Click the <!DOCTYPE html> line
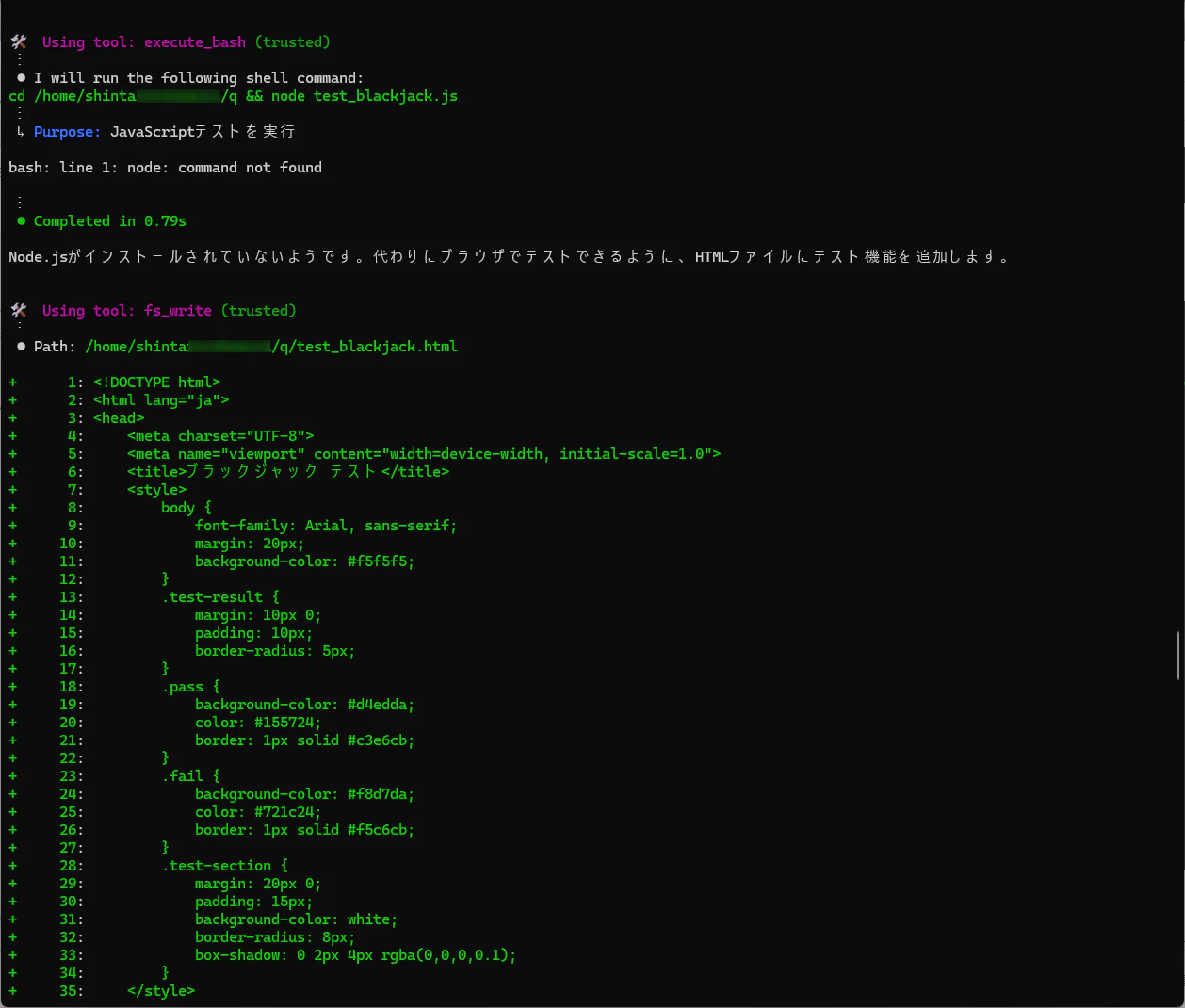Viewport: 1185px width, 1008px height. [156, 382]
